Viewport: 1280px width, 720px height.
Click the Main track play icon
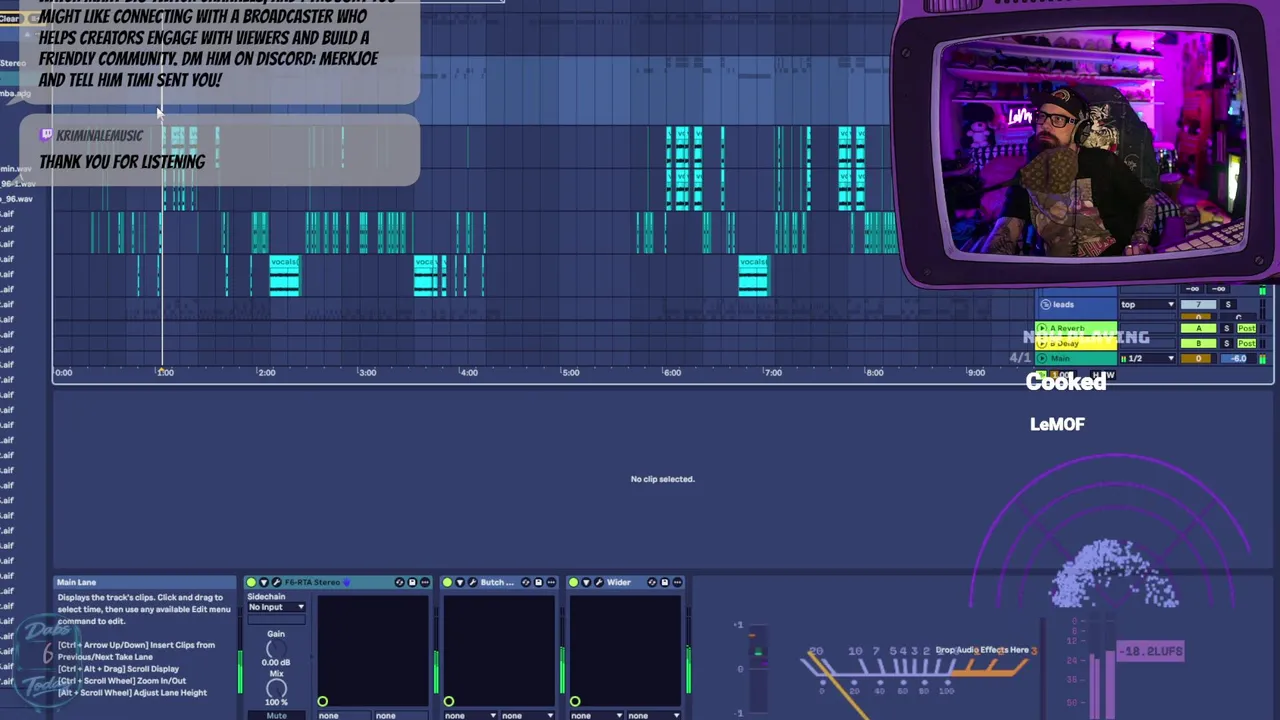[1042, 358]
